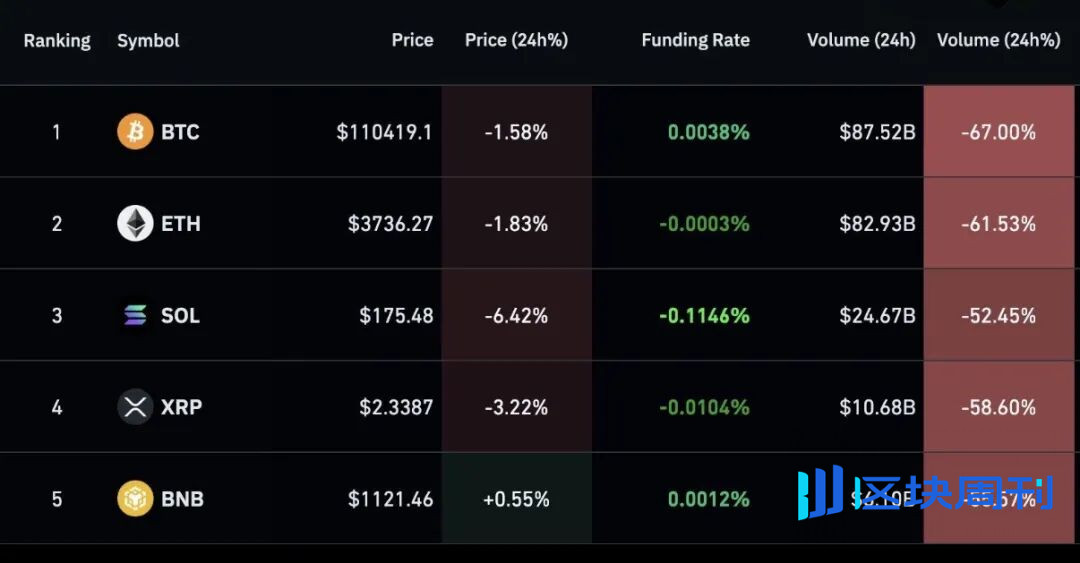1080x563 pixels.
Task: Sort by Volume (24h) header
Action: (x=861, y=41)
